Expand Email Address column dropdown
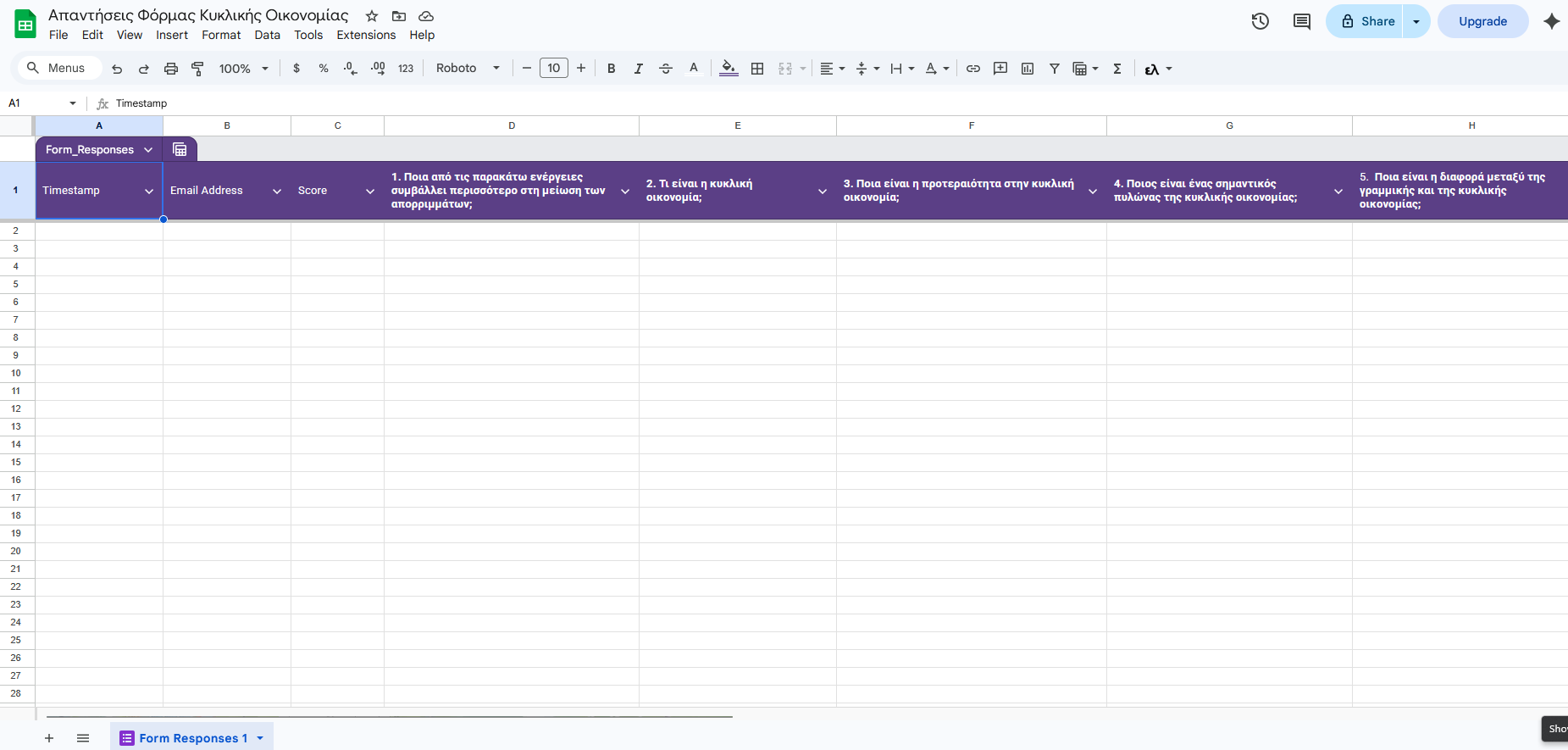This screenshot has width=1568, height=750. tap(277, 192)
